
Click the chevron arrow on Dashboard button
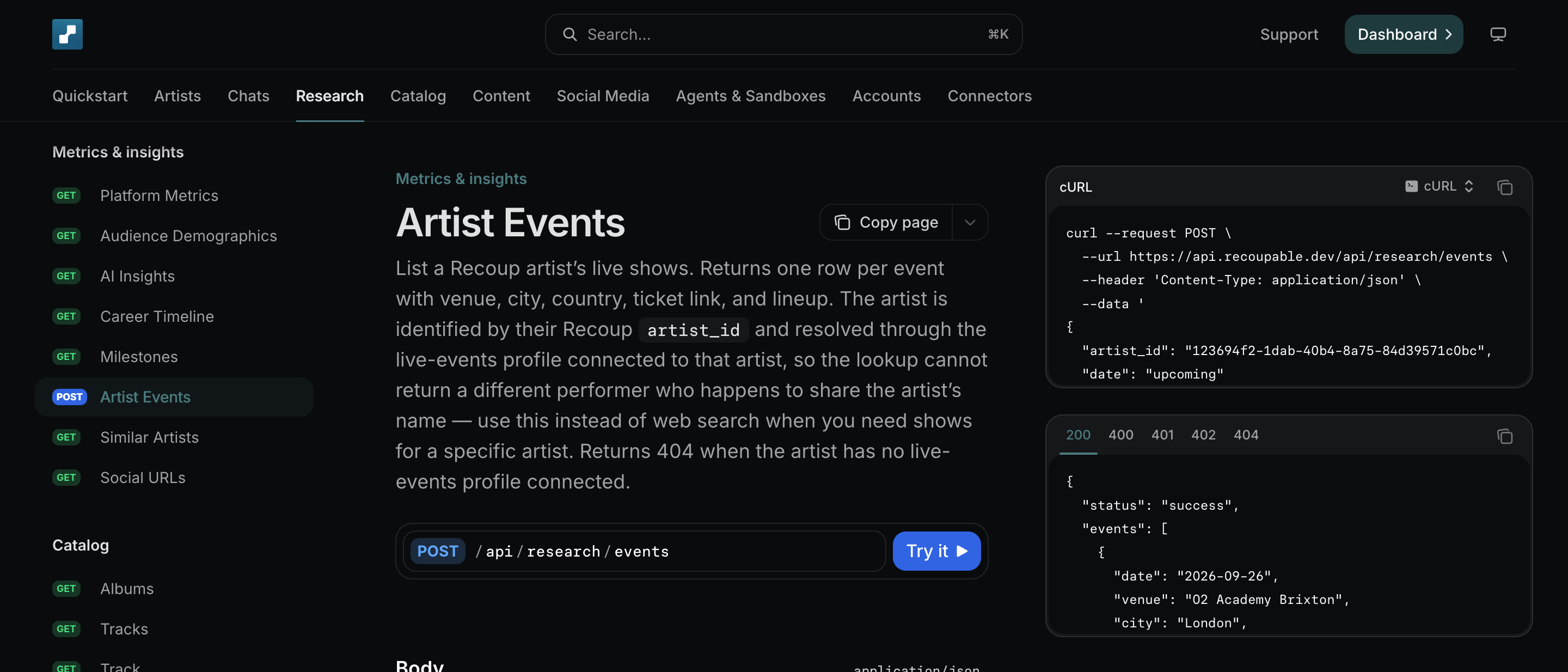pos(1449,35)
